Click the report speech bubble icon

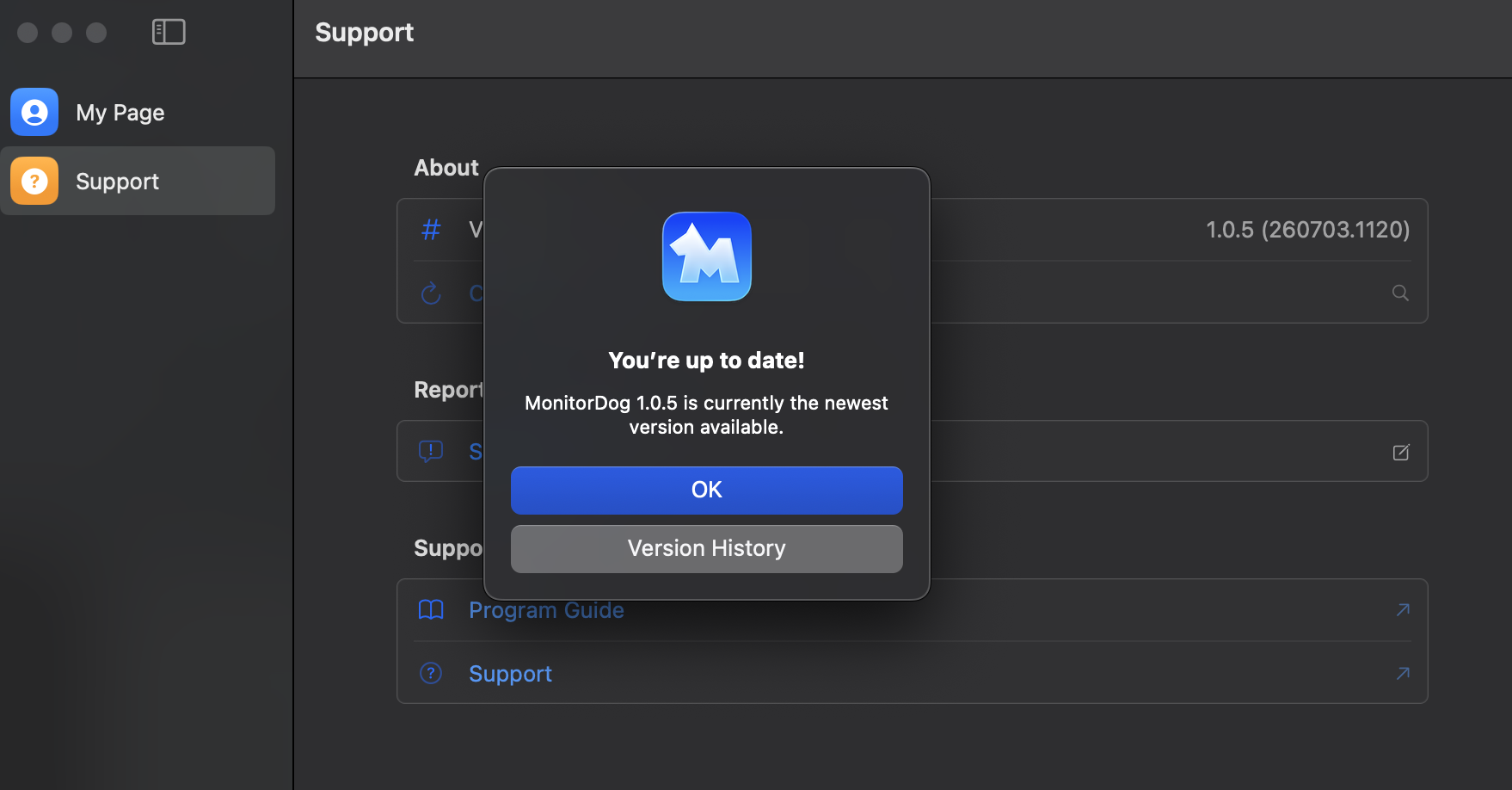431,451
